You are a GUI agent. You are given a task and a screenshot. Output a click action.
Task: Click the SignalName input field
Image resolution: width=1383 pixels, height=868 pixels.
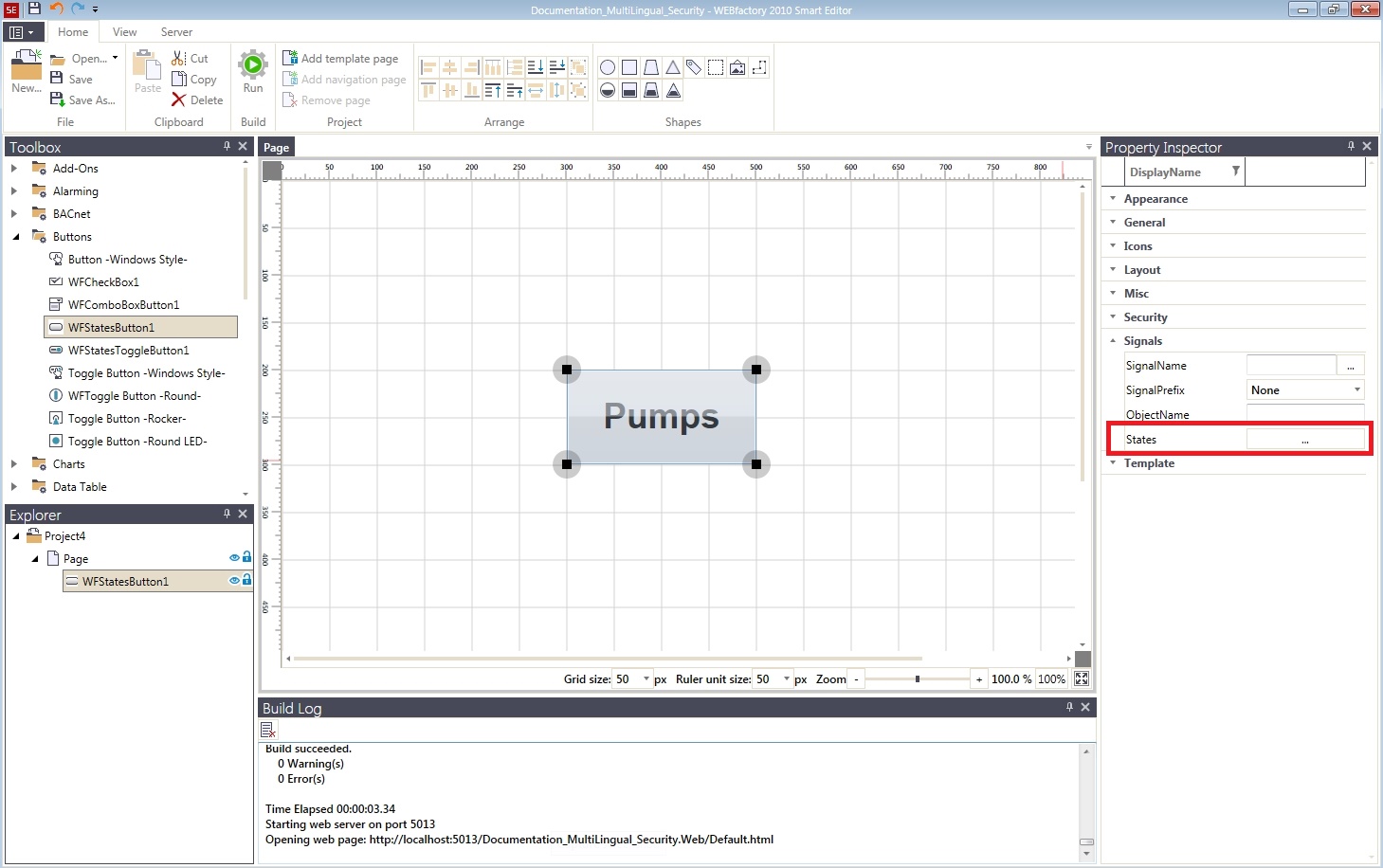tap(1291, 365)
